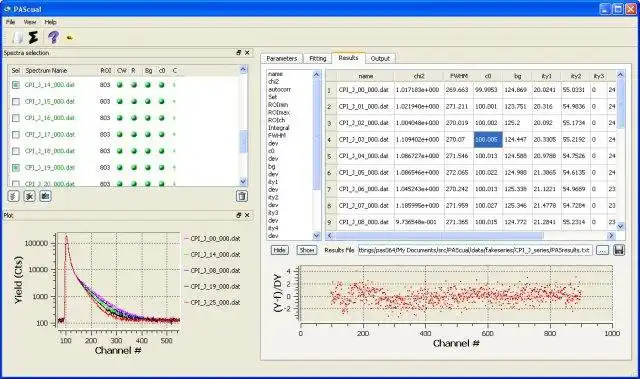This screenshot has height=379, width=640.
Task: Click the column list vertical scrollbar thumb
Action: click(316, 134)
